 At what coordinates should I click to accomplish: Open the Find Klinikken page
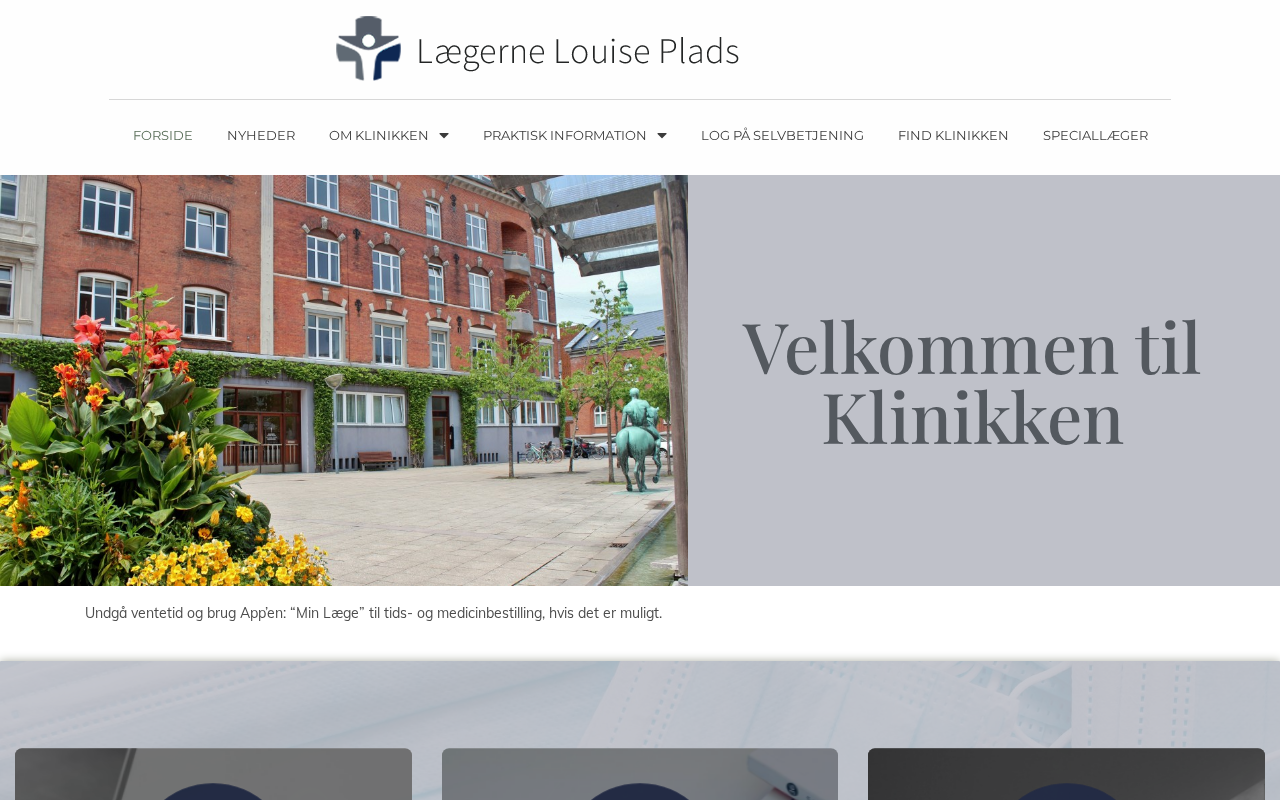pyautogui.click(x=953, y=135)
